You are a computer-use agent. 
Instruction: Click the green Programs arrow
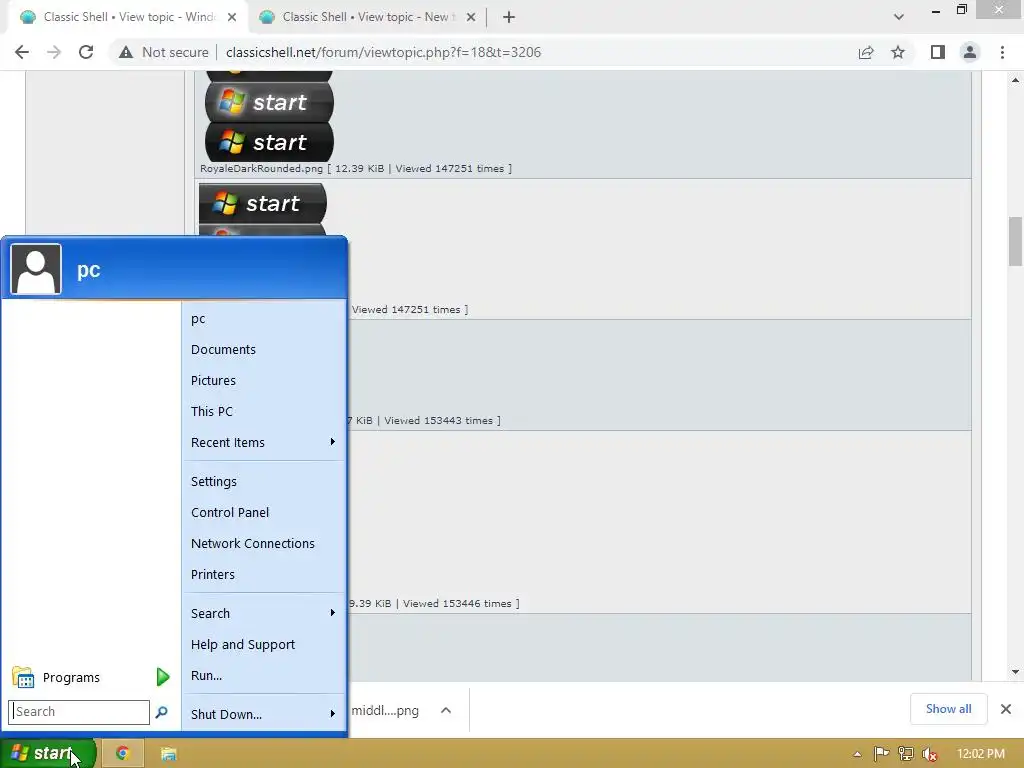click(x=163, y=677)
